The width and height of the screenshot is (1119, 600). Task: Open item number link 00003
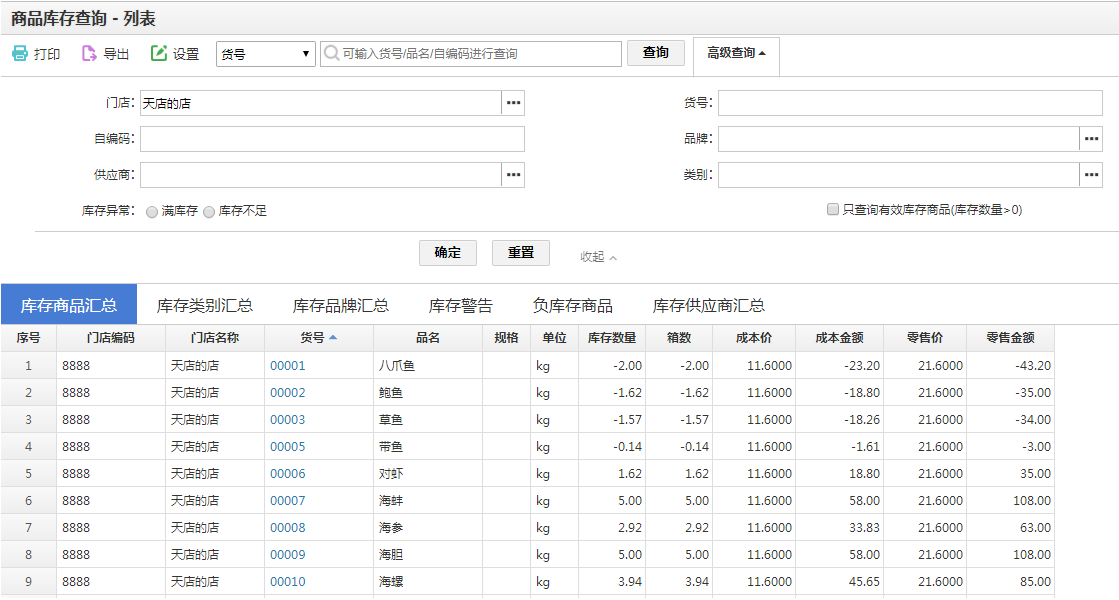coord(288,420)
